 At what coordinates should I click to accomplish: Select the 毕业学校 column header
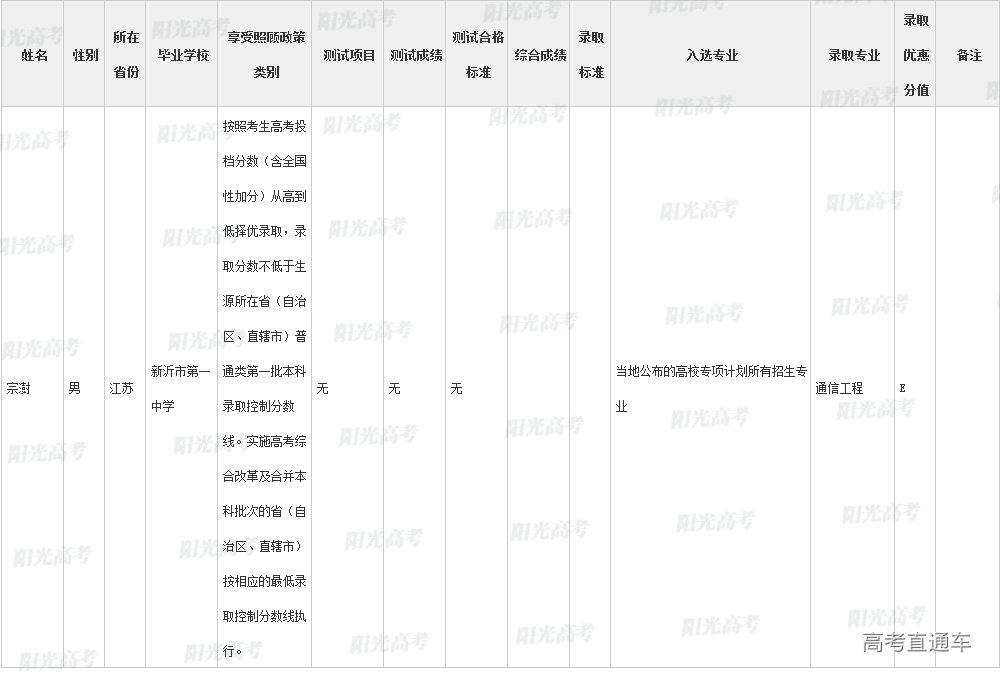[183, 55]
